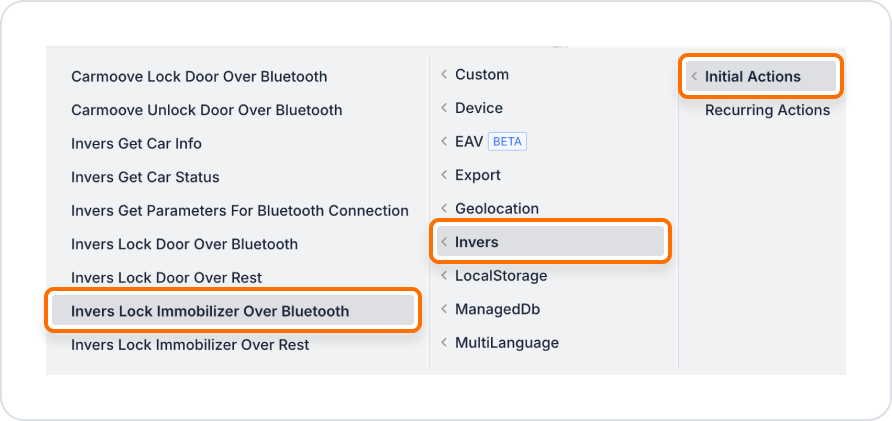Expand the Custom category chevron
892x421 pixels.
(x=444, y=75)
